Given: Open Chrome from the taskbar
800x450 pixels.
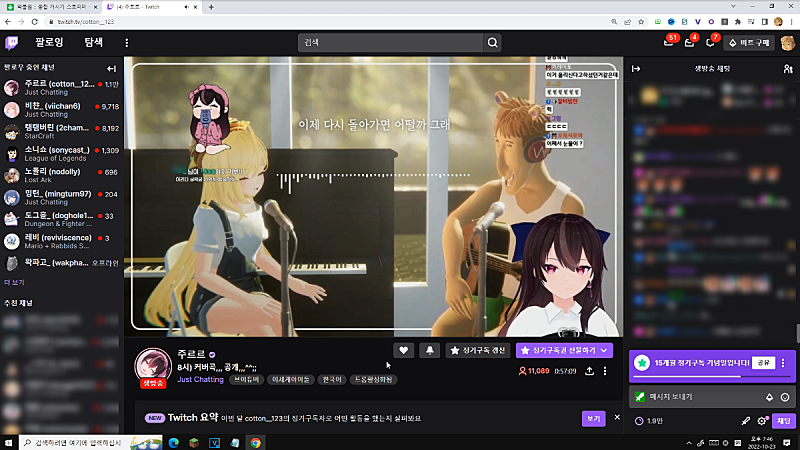Looking at the screenshot, I should click(x=255, y=443).
